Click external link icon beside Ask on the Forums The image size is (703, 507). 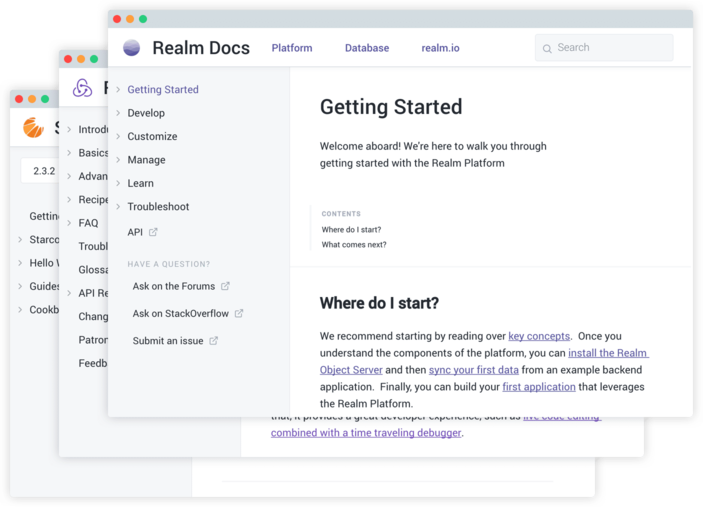[x=225, y=286]
